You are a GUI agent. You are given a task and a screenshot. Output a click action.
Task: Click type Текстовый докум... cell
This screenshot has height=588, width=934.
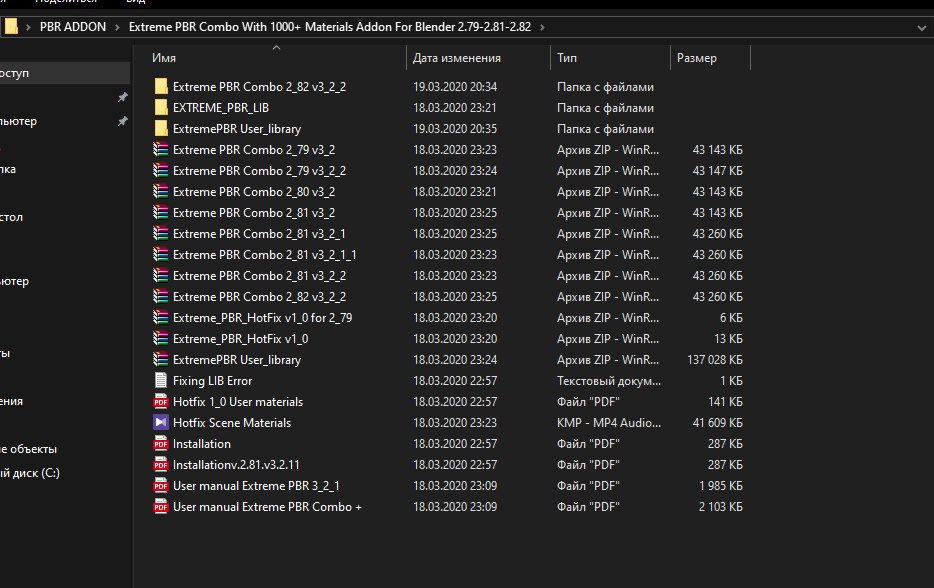pyautogui.click(x=609, y=381)
